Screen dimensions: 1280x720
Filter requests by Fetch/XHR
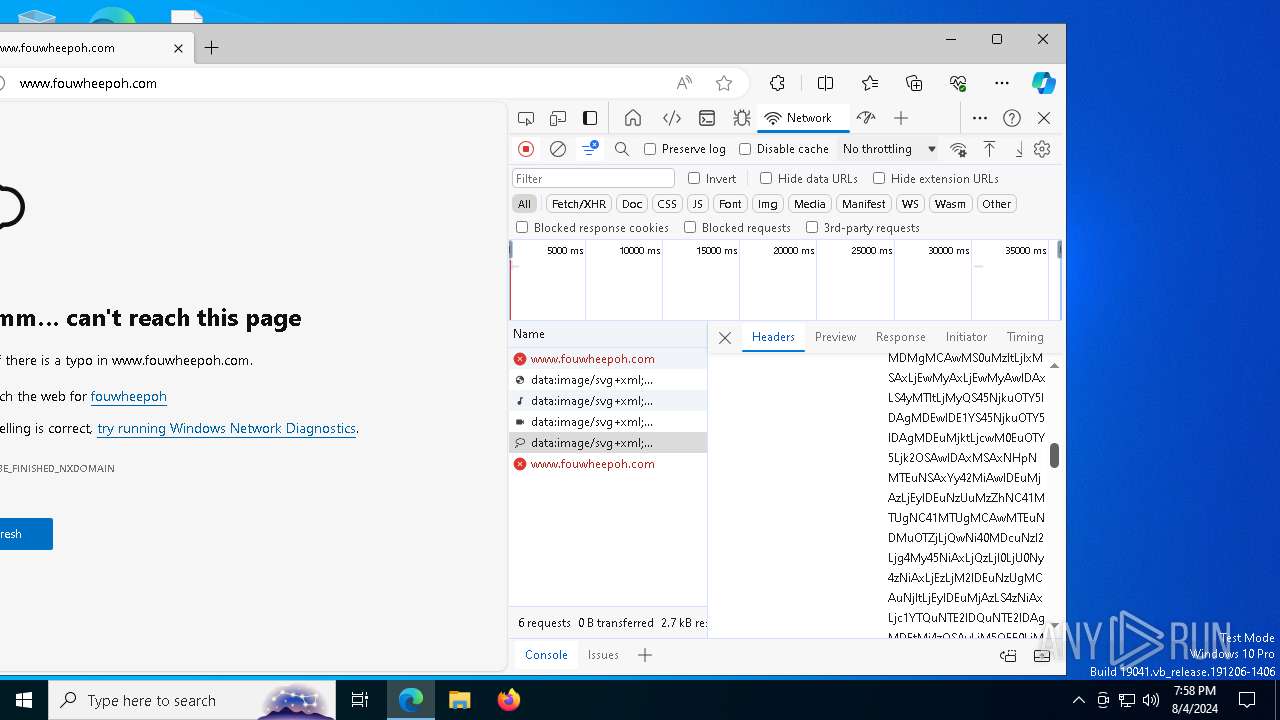point(578,204)
